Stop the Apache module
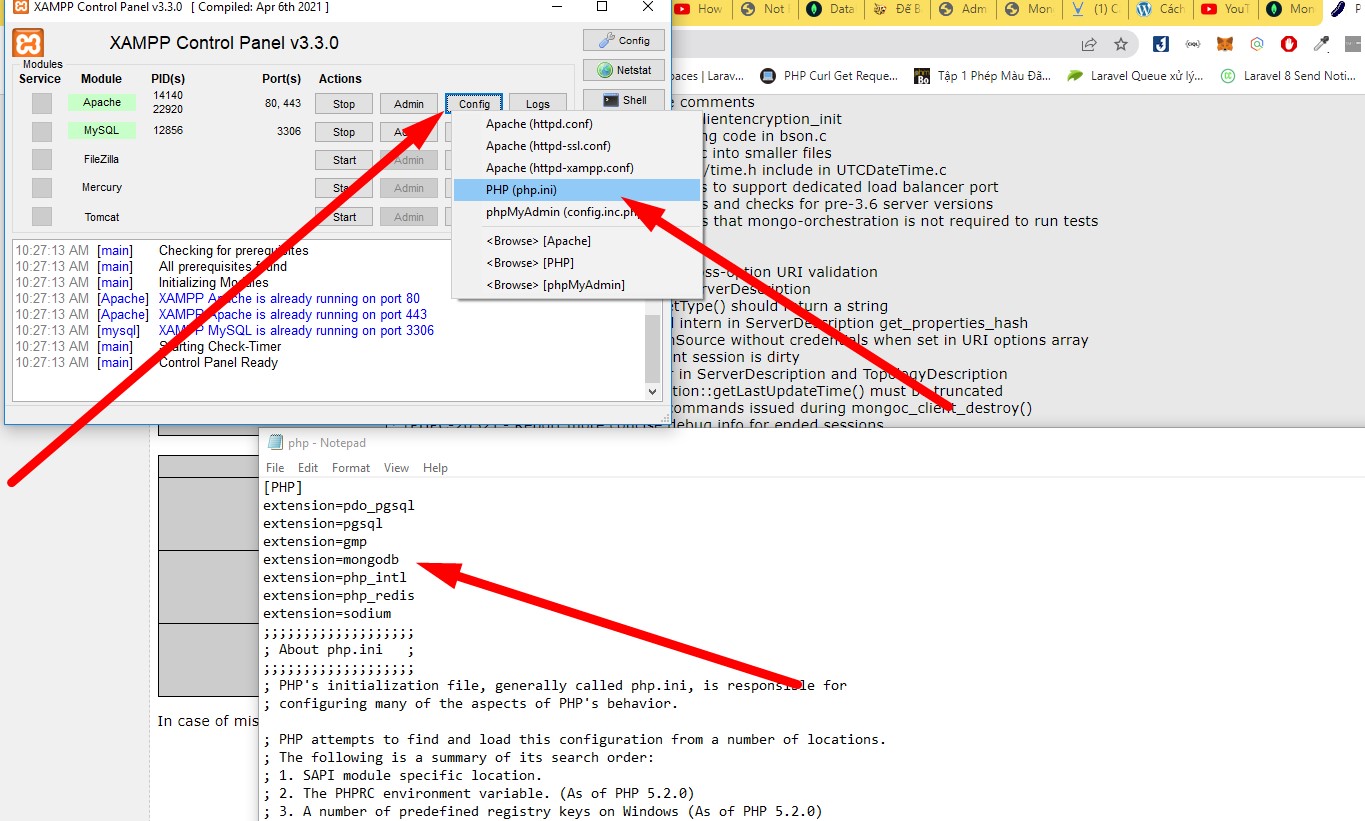Screen dimensions: 1365x821 coord(344,104)
